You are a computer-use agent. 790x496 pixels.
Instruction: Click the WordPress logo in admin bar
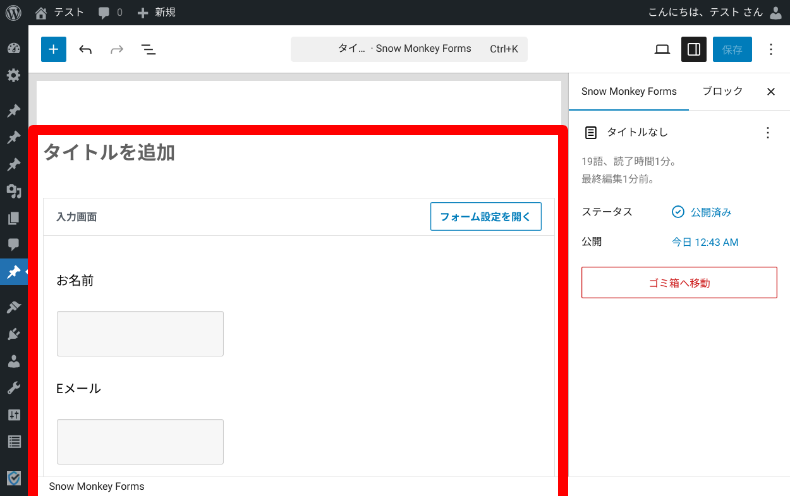click(14, 12)
